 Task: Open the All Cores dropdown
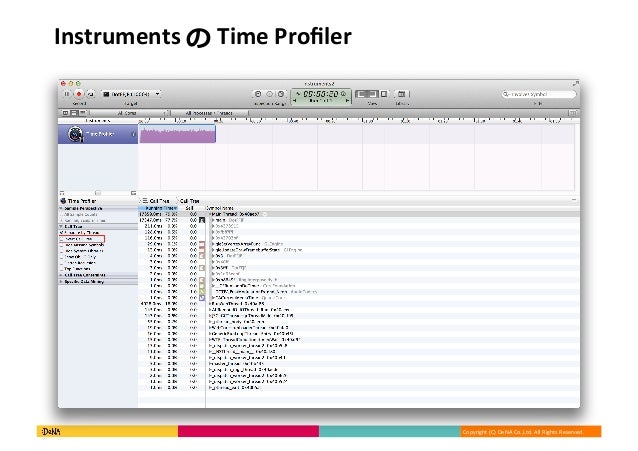[129, 113]
